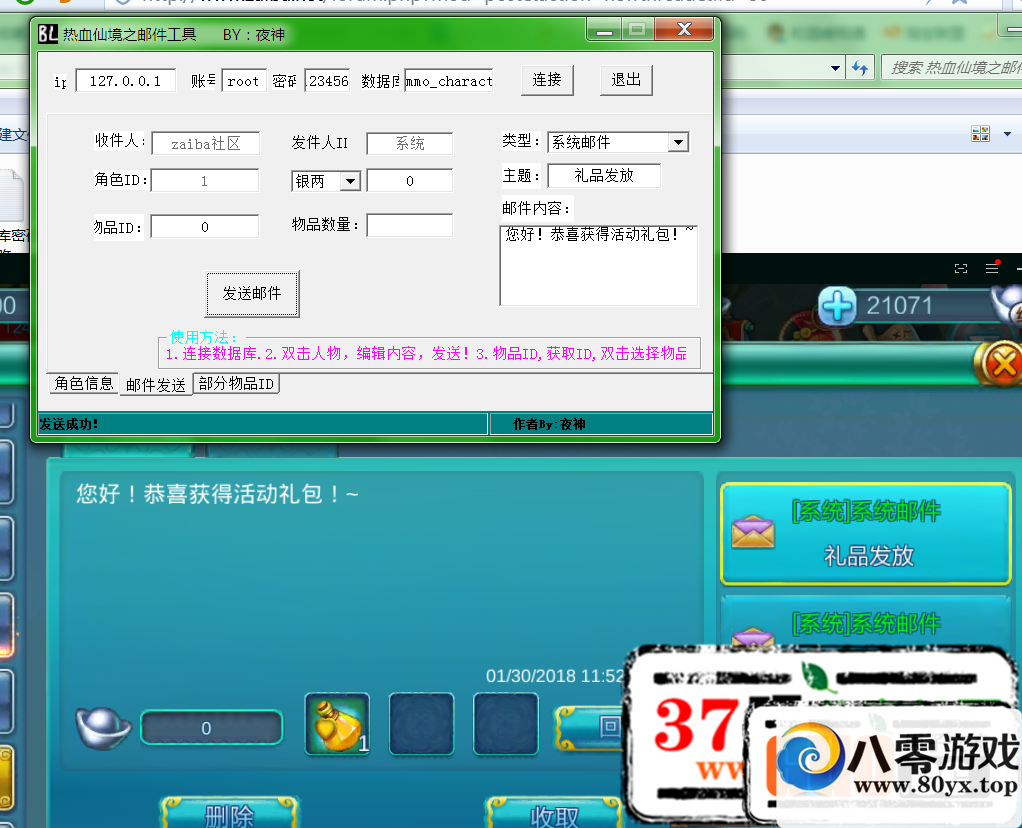This screenshot has width=1022, height=828.
Task: Click the 发送邮件 send mail button
Action: point(252,293)
